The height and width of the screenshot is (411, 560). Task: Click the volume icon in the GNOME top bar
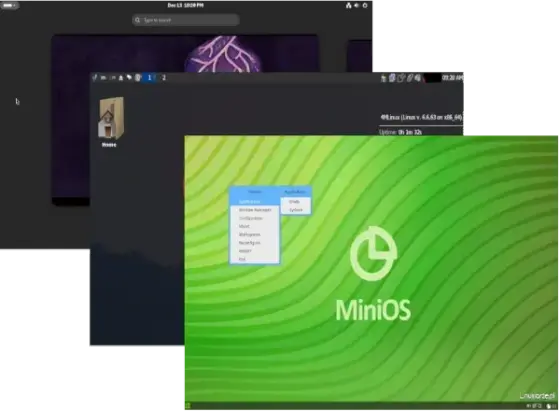[356, 5]
